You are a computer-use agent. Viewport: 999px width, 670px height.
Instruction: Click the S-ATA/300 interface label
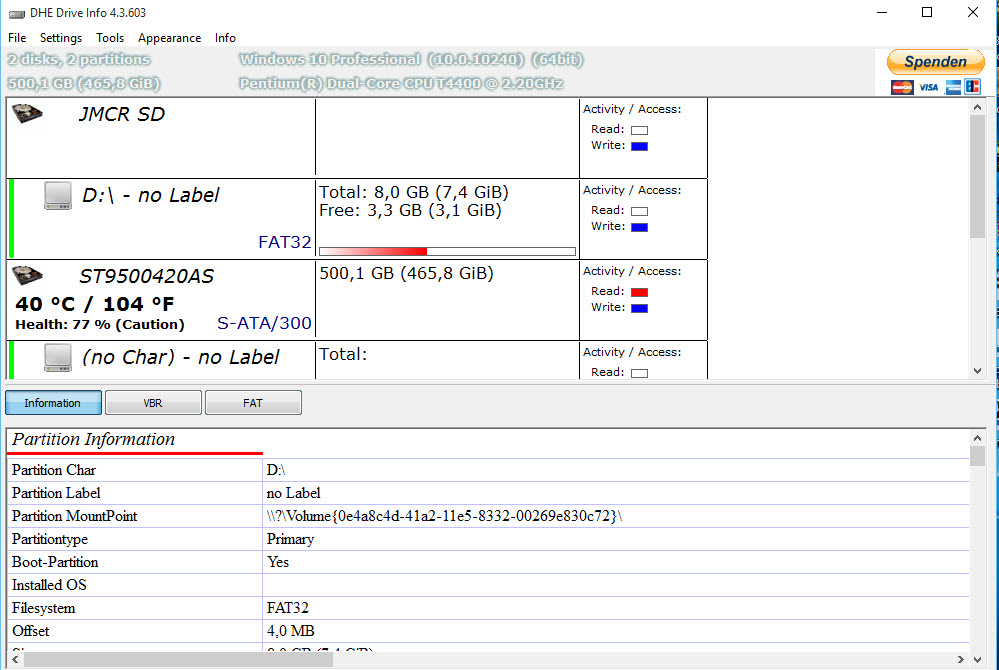(x=264, y=323)
